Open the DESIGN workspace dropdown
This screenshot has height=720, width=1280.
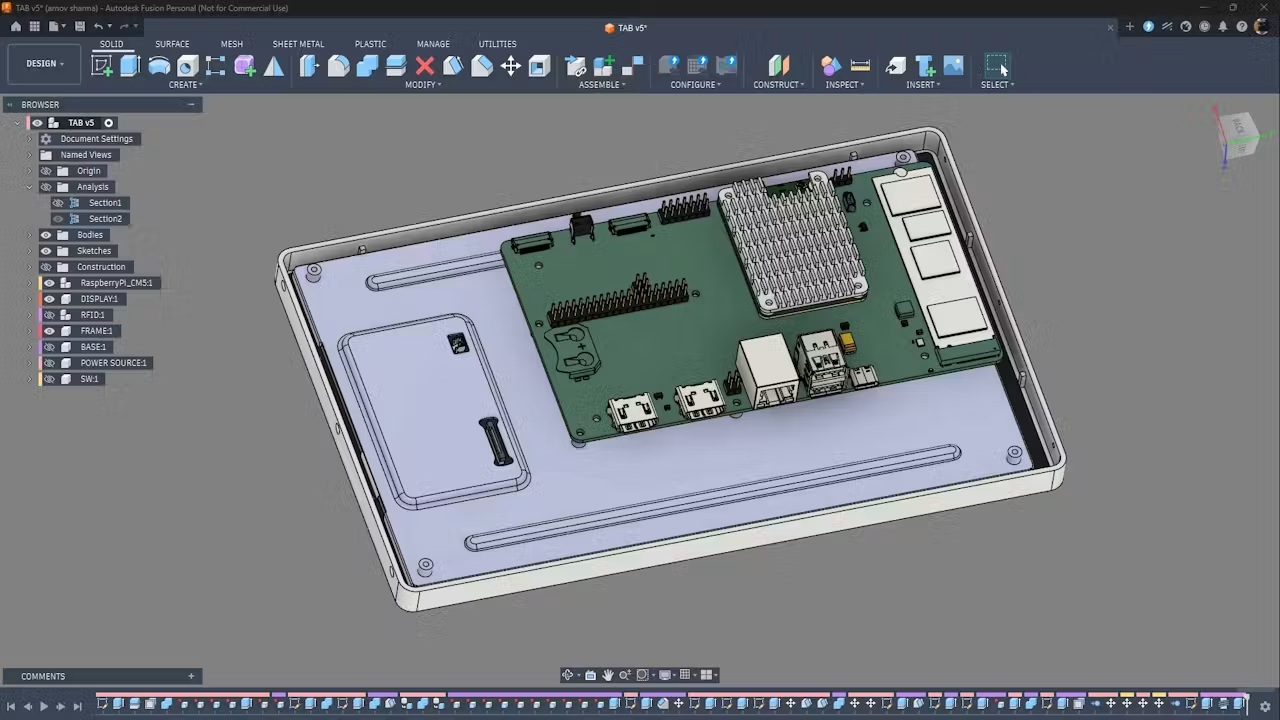click(45, 64)
